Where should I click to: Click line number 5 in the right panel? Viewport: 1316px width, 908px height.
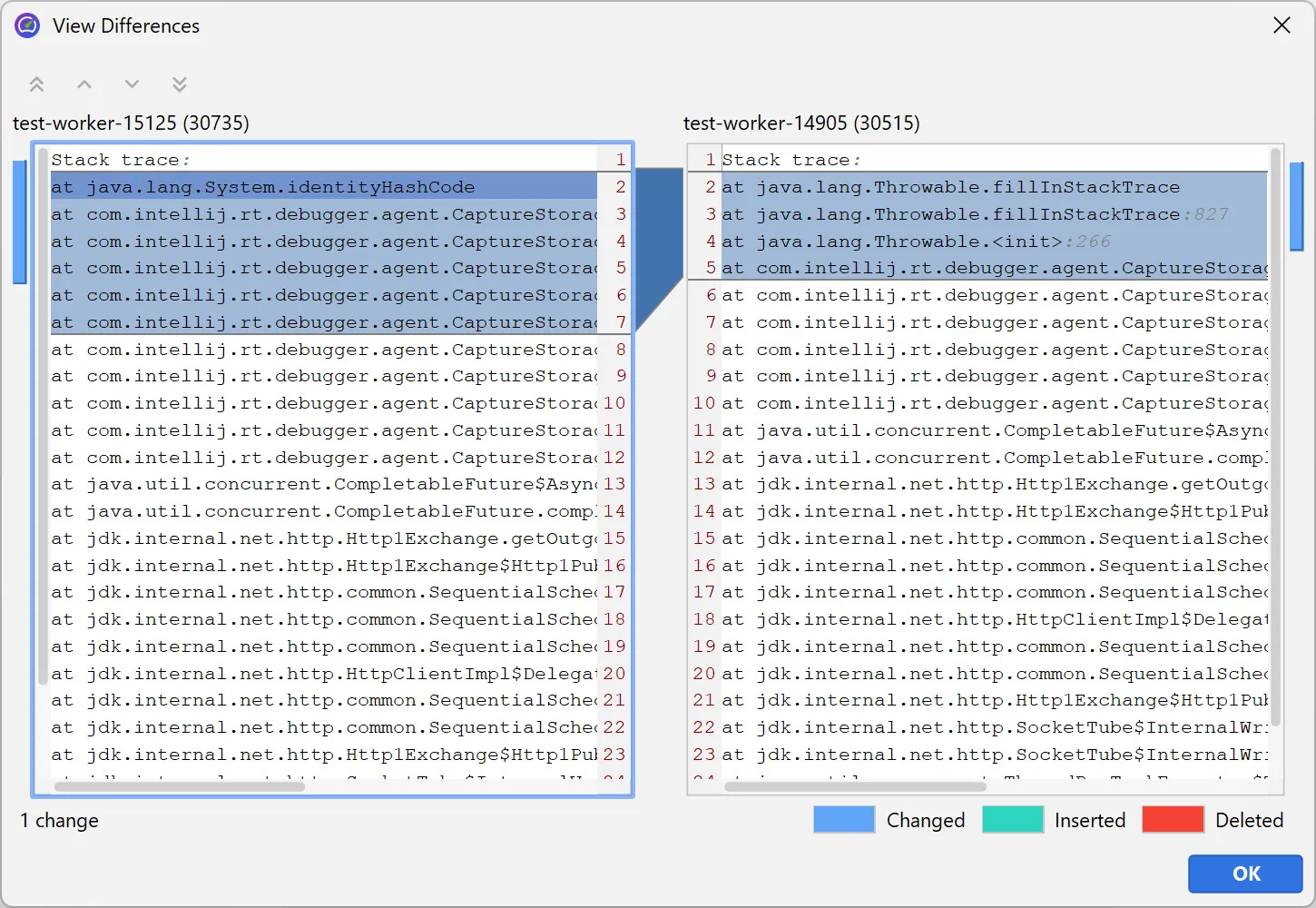coord(709,268)
